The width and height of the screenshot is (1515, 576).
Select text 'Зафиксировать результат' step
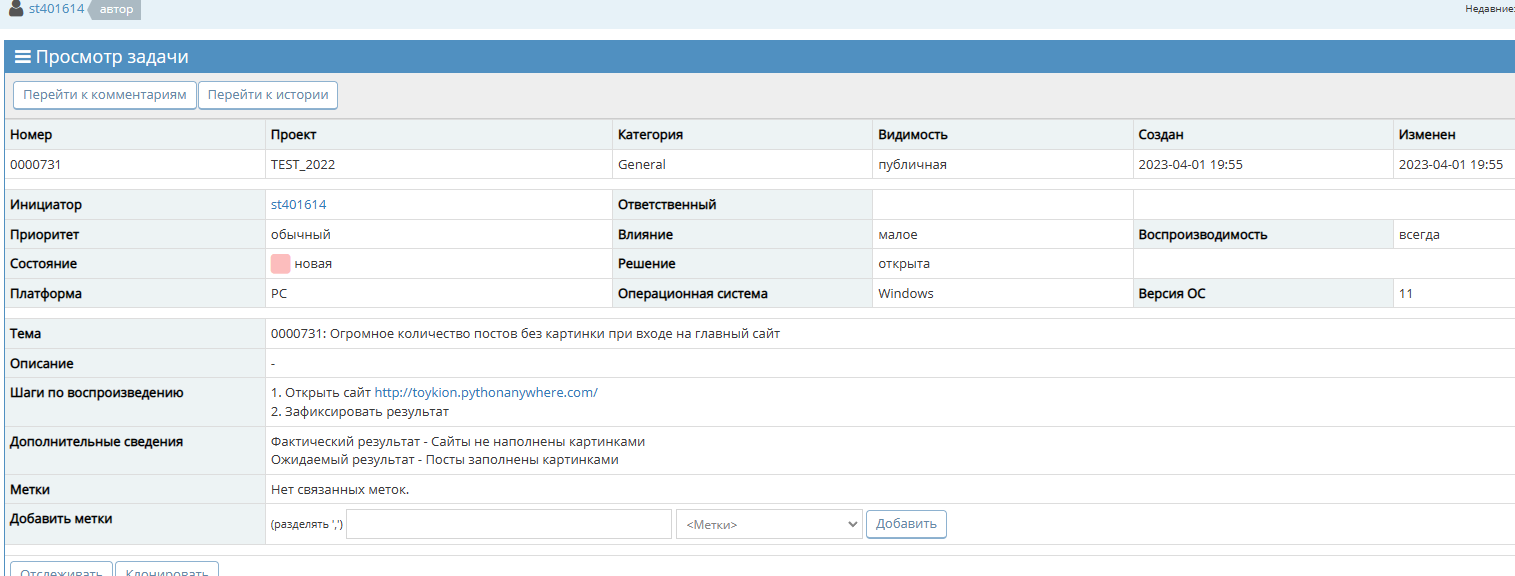[x=367, y=411]
